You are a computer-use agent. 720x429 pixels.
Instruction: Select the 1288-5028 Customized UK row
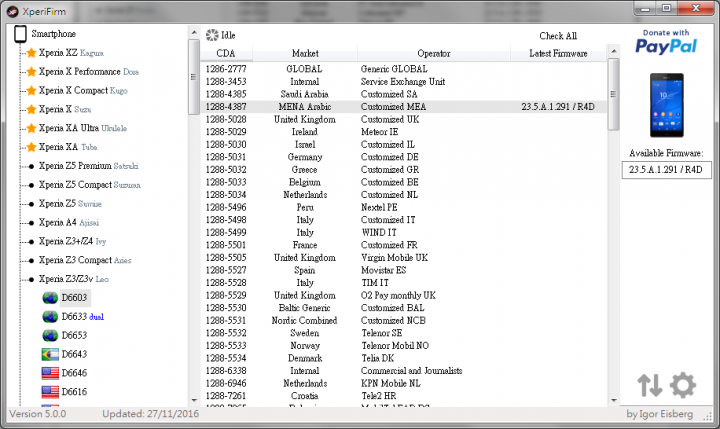pos(404,119)
